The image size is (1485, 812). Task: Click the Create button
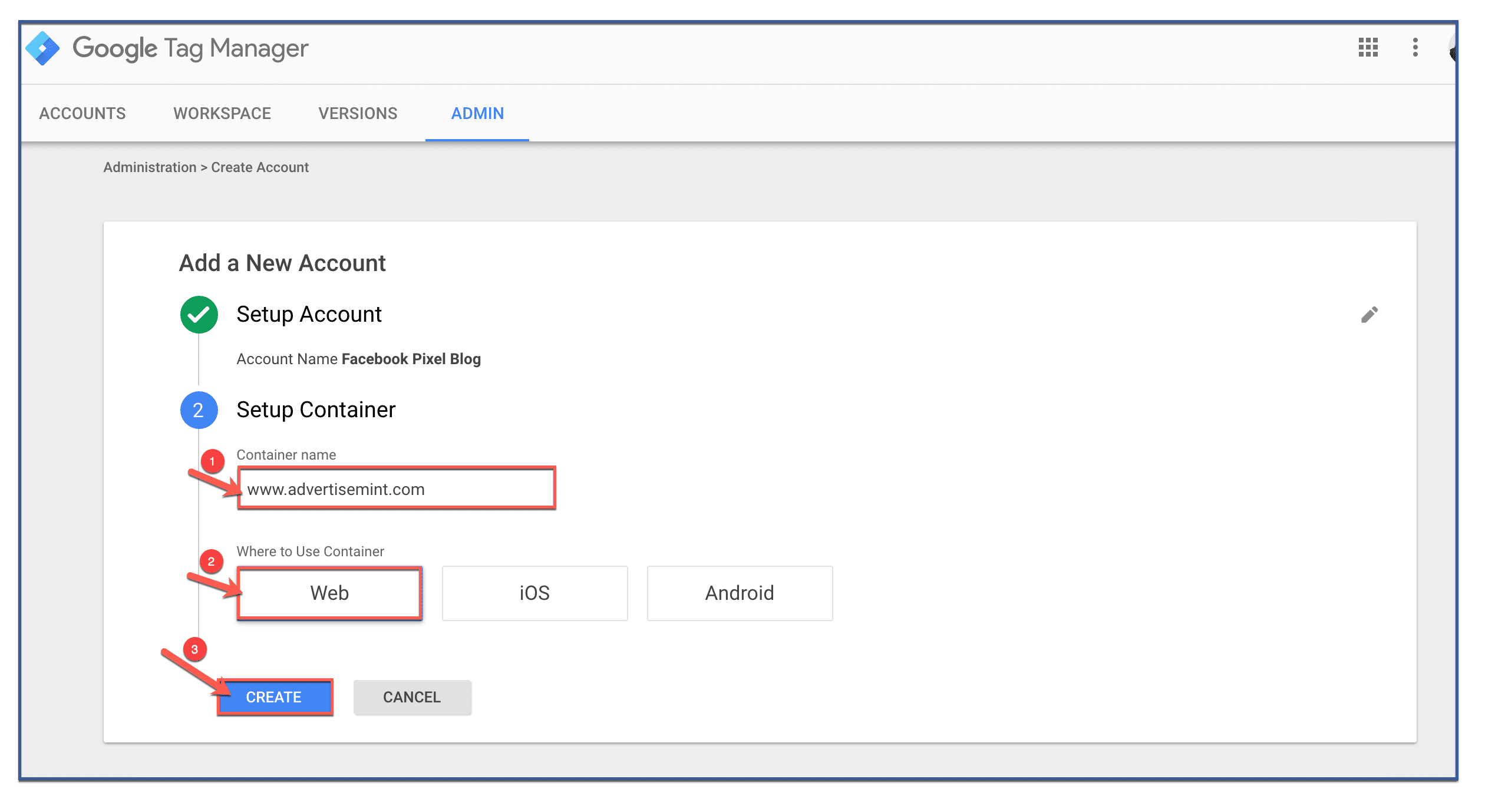coord(274,697)
